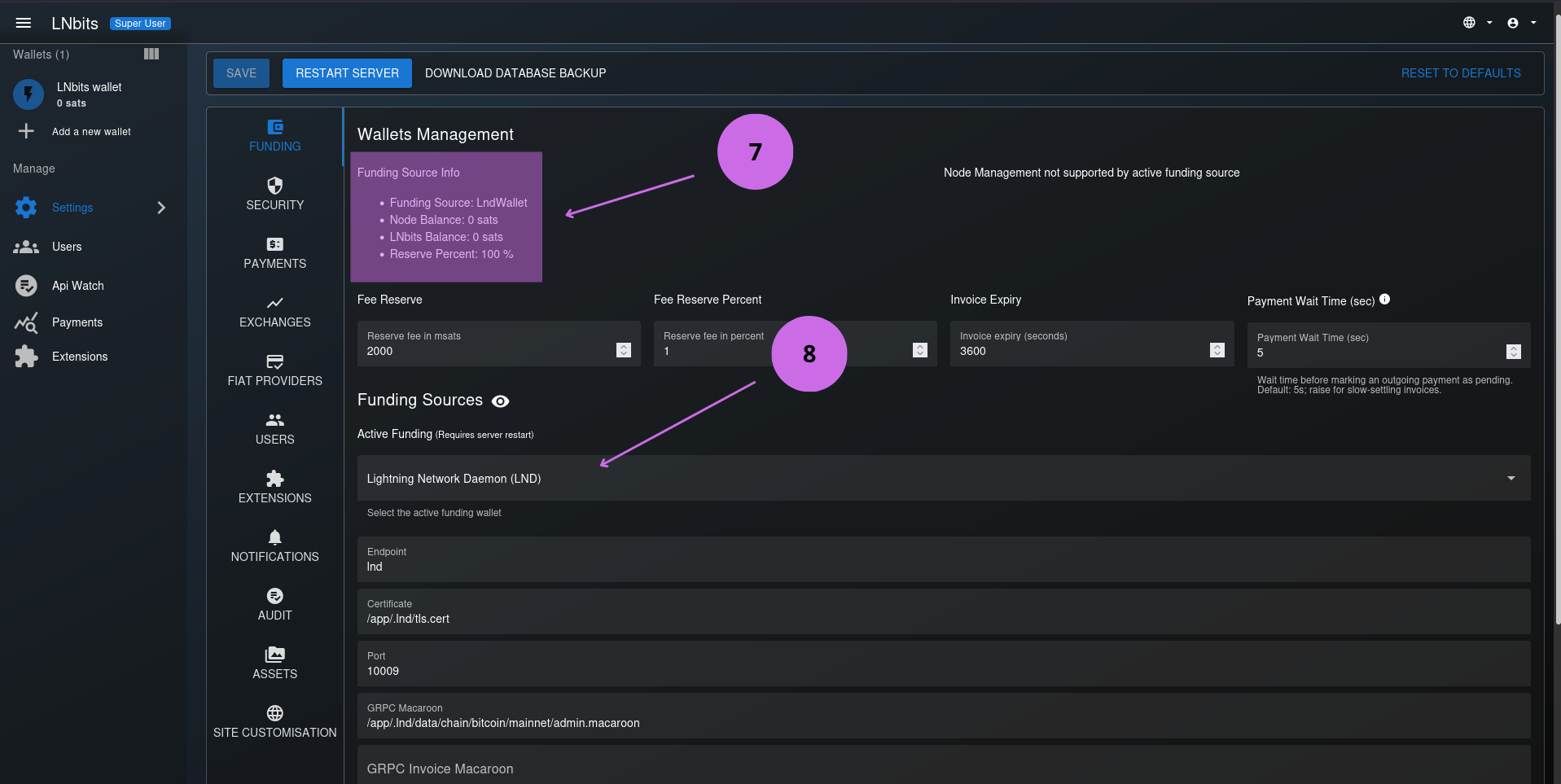Expand the Settings chevron in the sidebar
This screenshot has width=1561, height=784.
click(161, 208)
